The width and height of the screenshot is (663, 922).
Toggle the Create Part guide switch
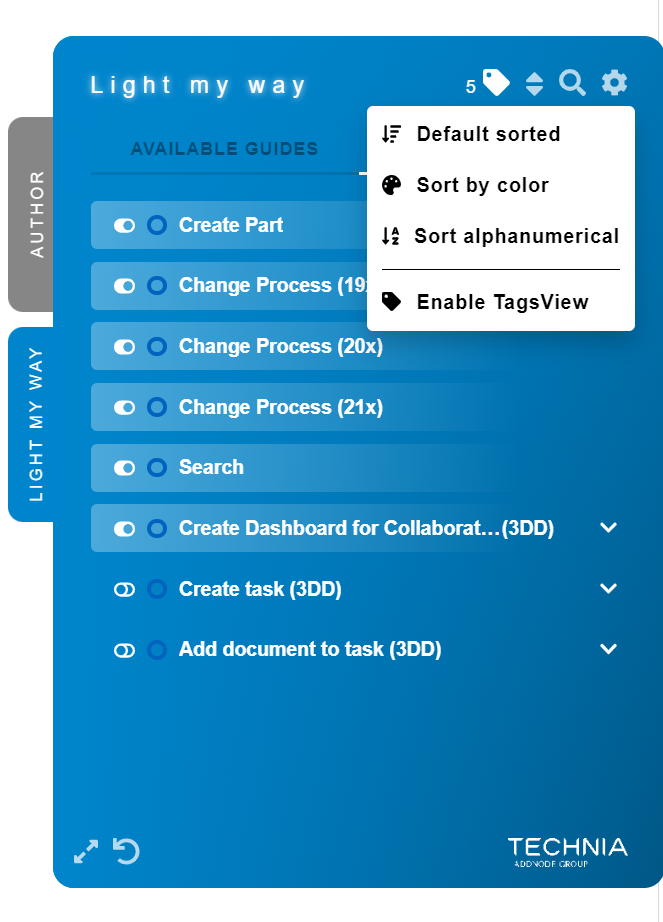[125, 226]
